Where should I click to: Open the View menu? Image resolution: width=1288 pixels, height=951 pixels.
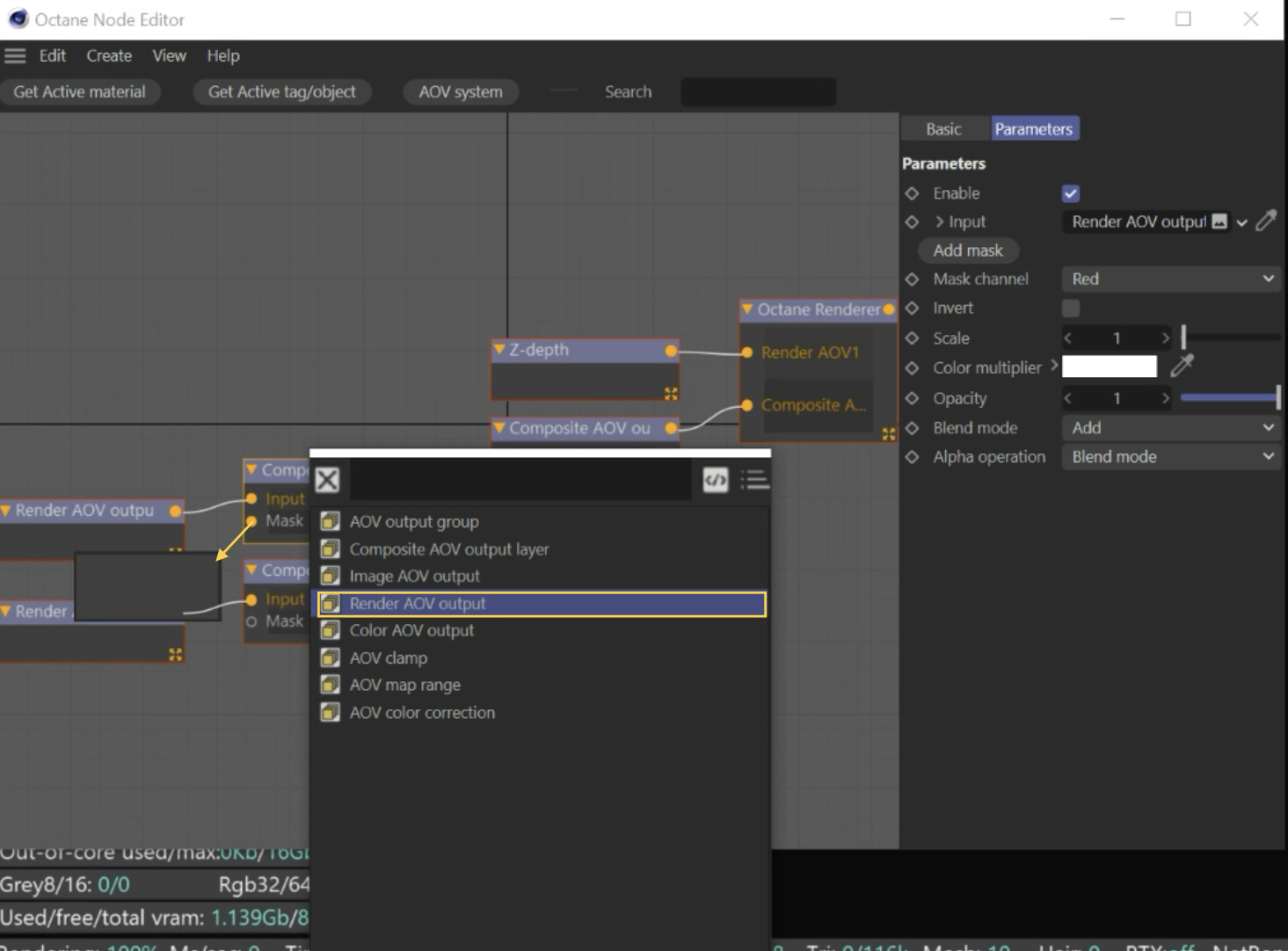169,55
